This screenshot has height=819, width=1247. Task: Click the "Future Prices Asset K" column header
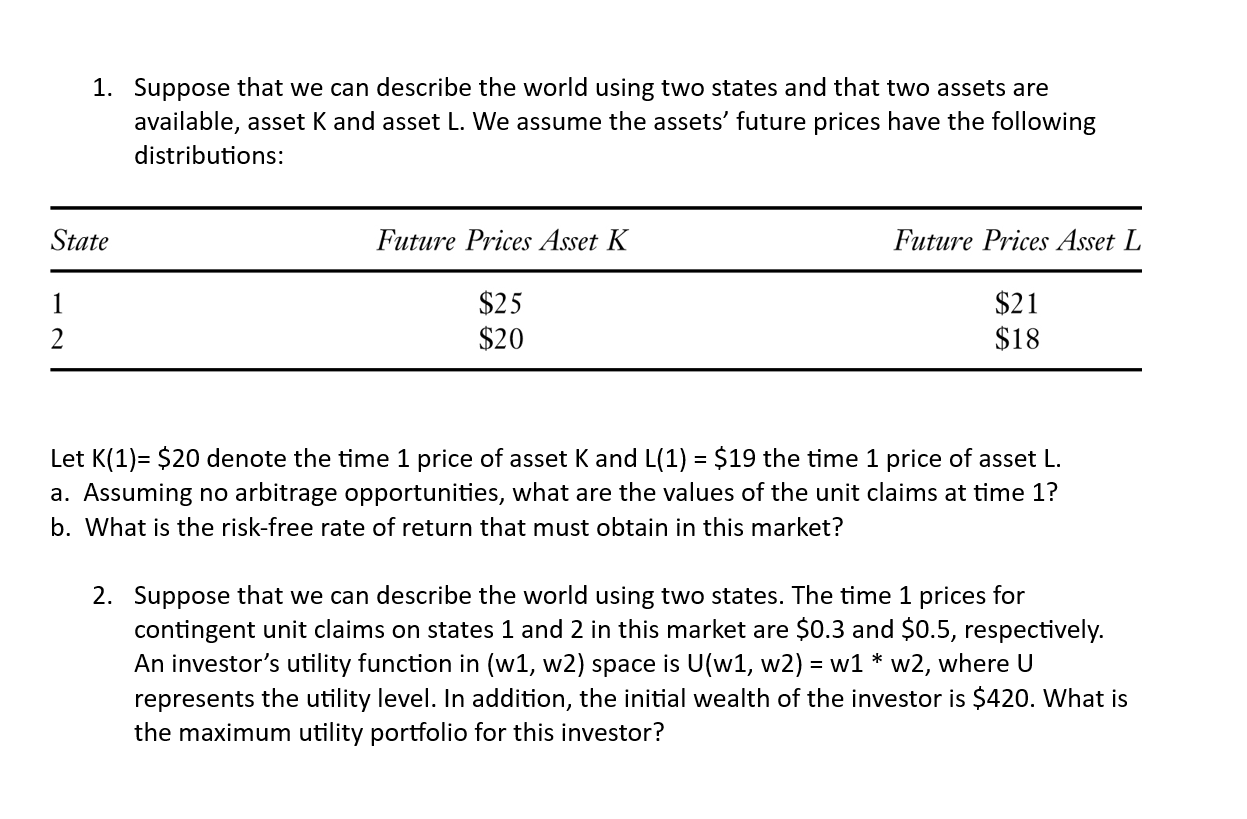[502, 241]
